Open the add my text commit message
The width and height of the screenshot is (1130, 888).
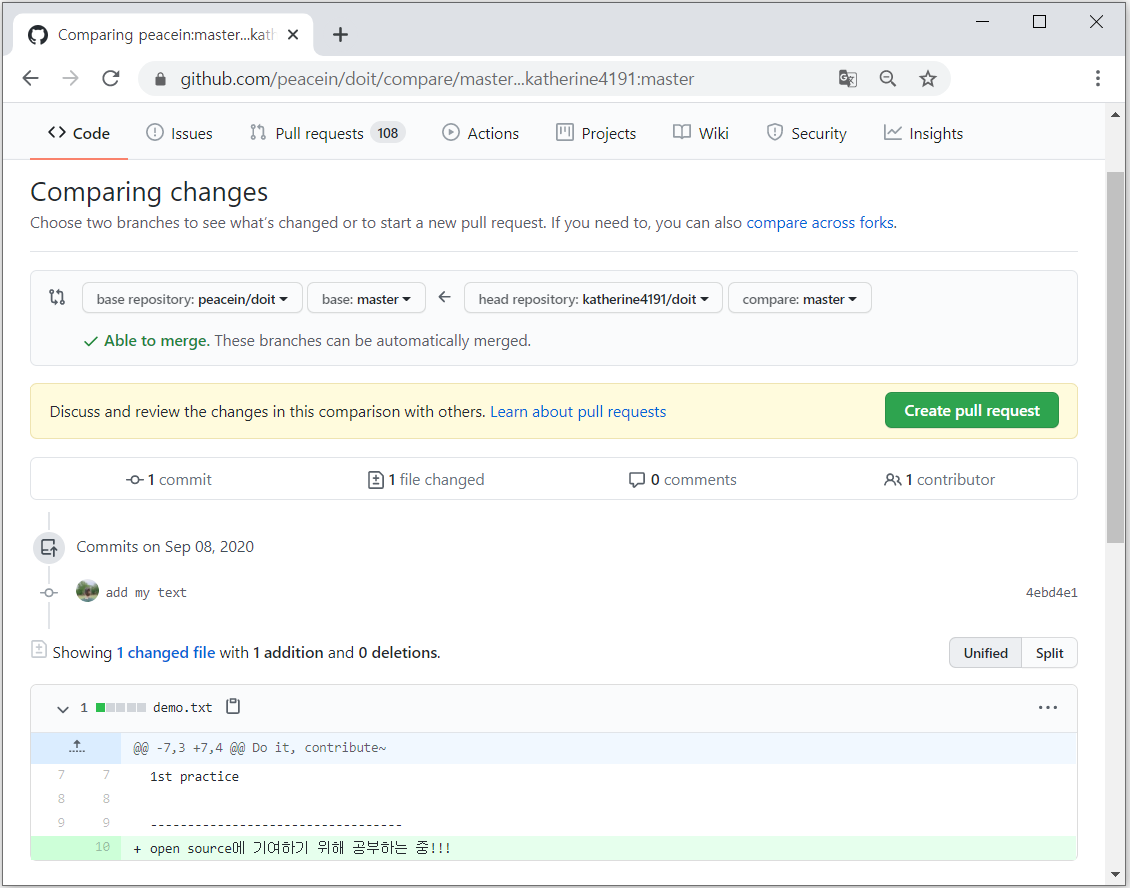pyautogui.click(x=146, y=592)
